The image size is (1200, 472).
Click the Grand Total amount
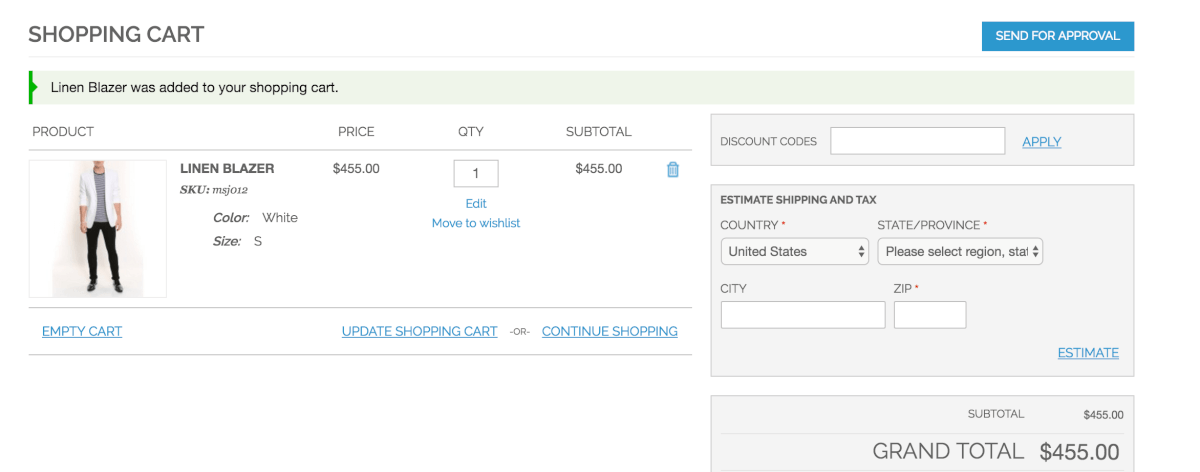(1079, 451)
